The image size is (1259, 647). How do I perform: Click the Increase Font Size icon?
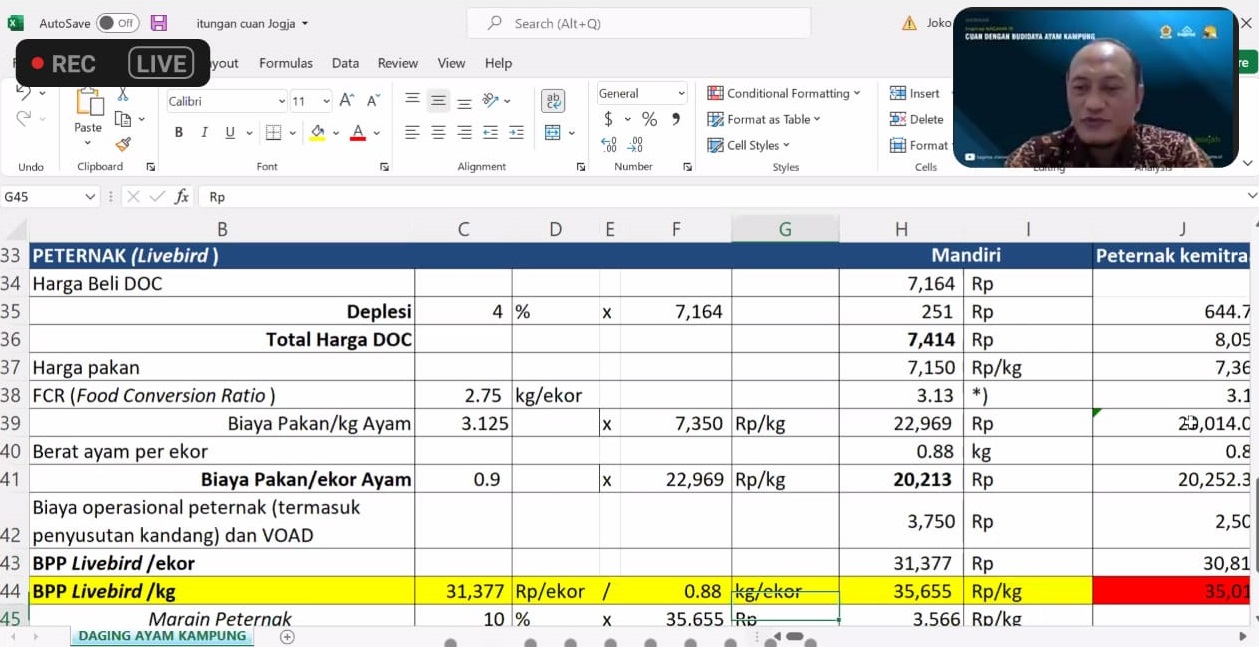tap(347, 100)
